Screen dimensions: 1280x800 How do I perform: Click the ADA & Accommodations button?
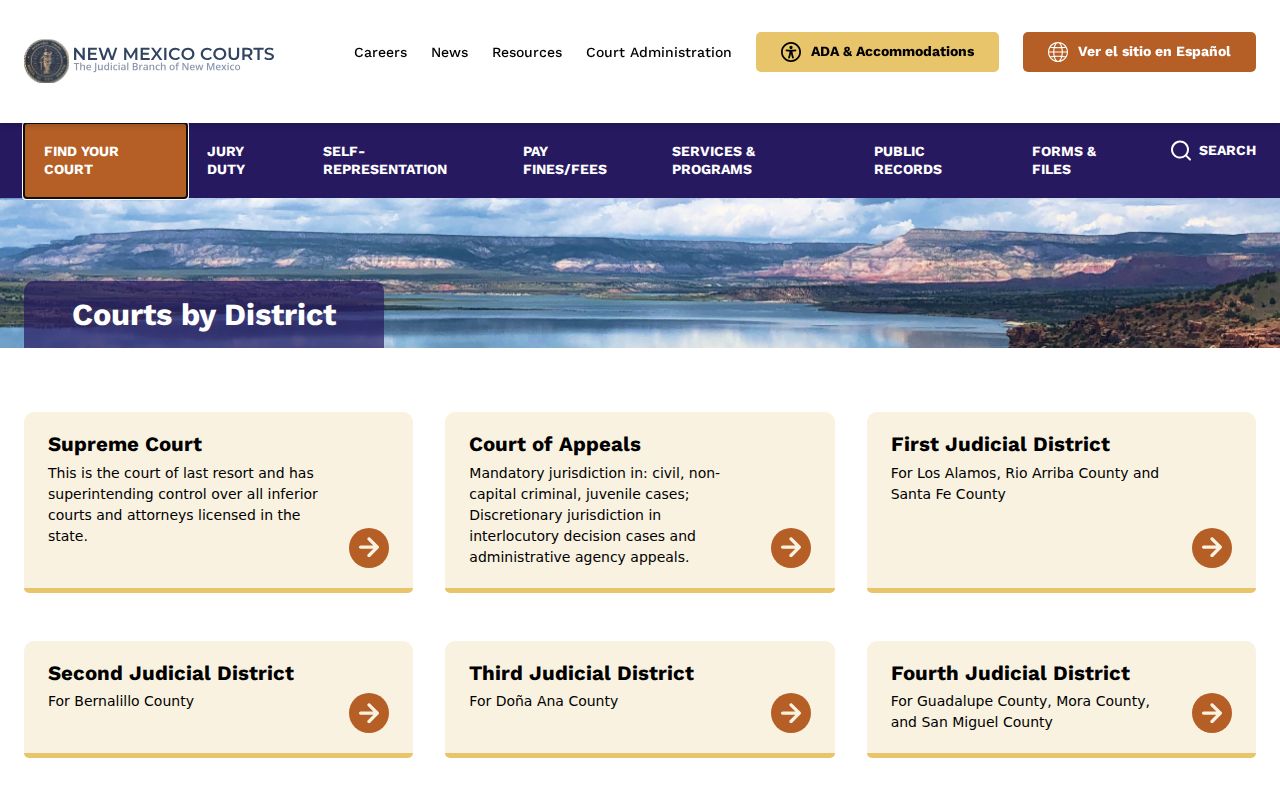coord(877,52)
